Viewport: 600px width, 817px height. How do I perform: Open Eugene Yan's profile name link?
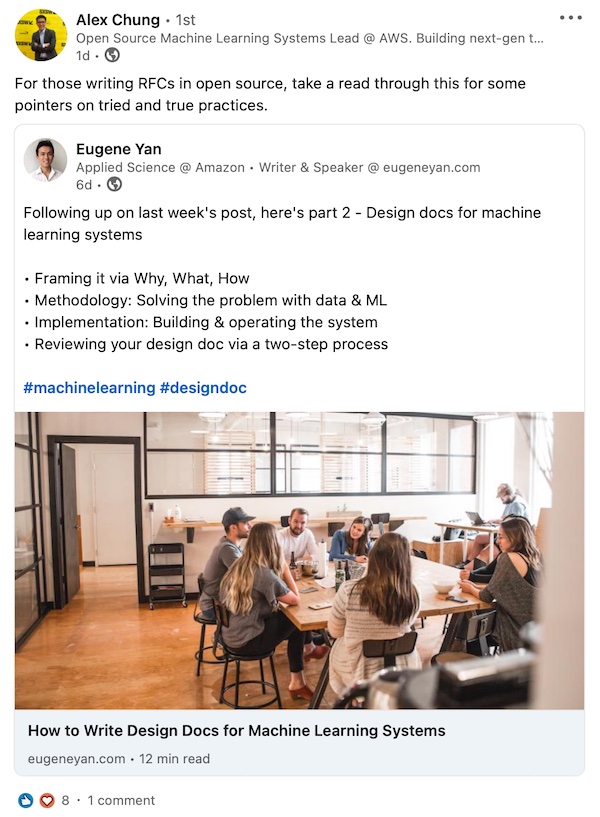tap(118, 150)
